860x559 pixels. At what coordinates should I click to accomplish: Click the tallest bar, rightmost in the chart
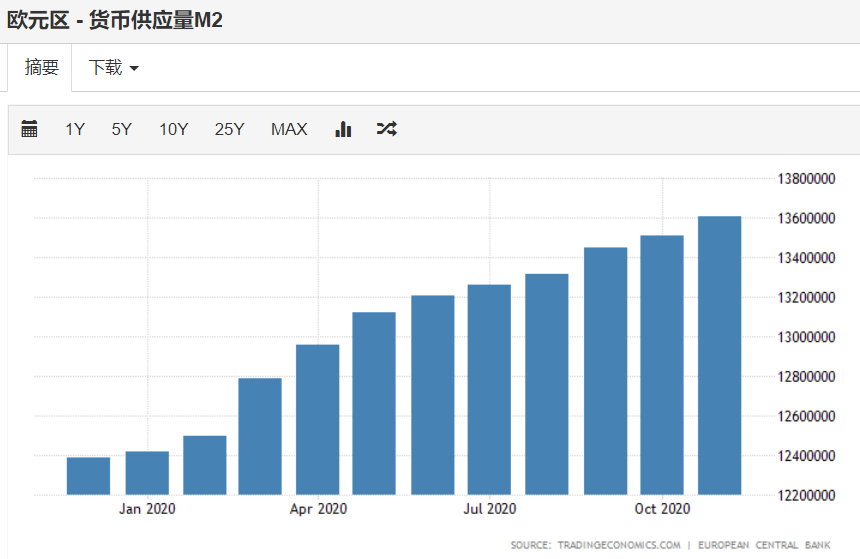(x=719, y=355)
